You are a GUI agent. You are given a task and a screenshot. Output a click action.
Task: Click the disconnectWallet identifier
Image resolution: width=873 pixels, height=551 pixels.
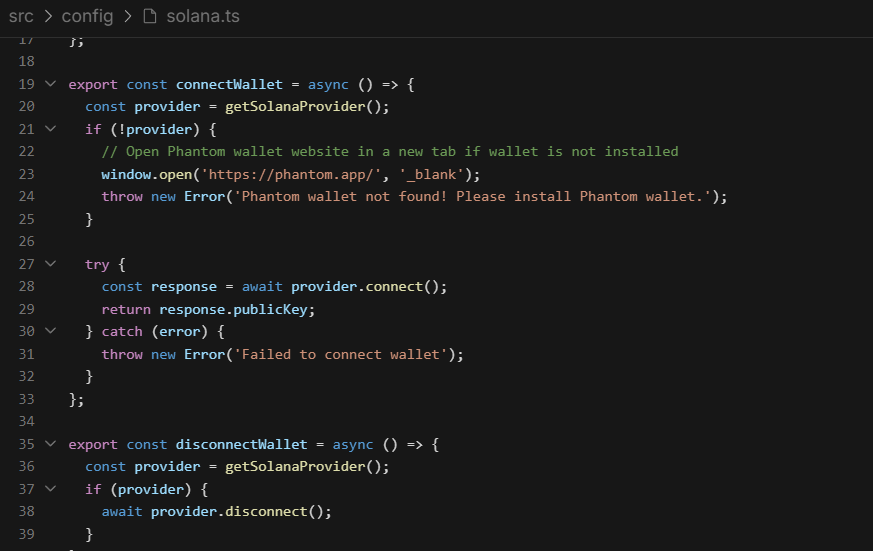point(242,445)
